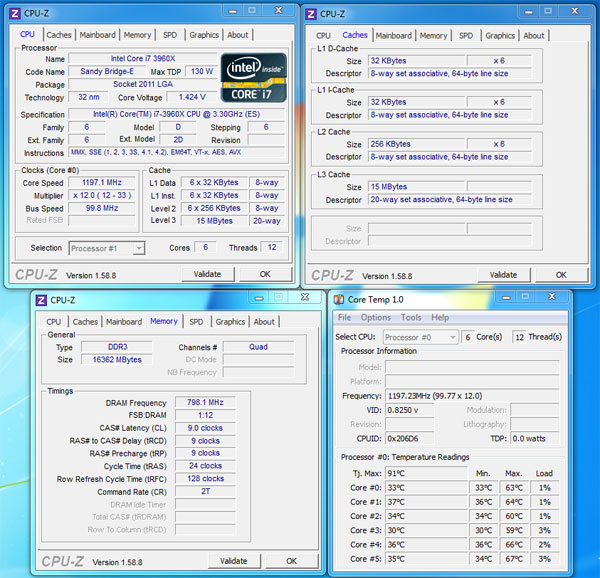Click the Specification field 'i7-3960X CPU @ 3.30GHz (ES)'
The width and height of the screenshot is (600, 578).
pos(176,114)
